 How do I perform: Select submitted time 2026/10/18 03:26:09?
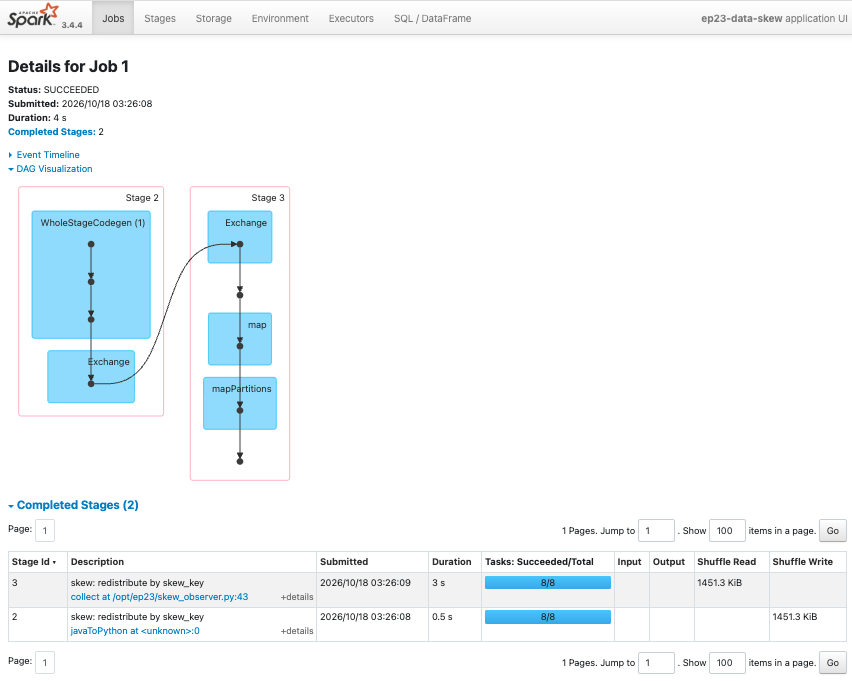pos(365,583)
